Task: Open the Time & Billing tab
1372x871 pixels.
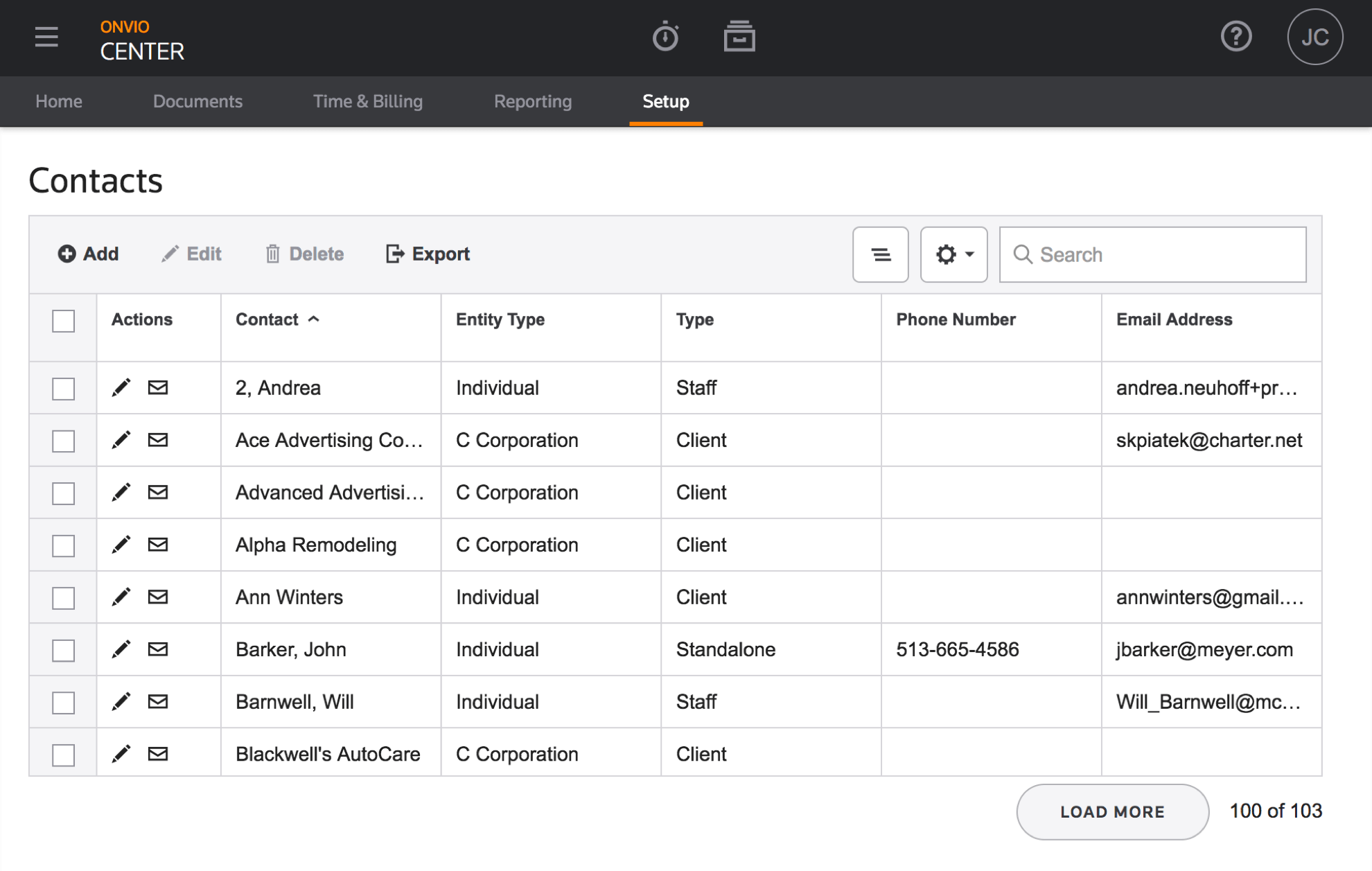Action: tap(368, 101)
